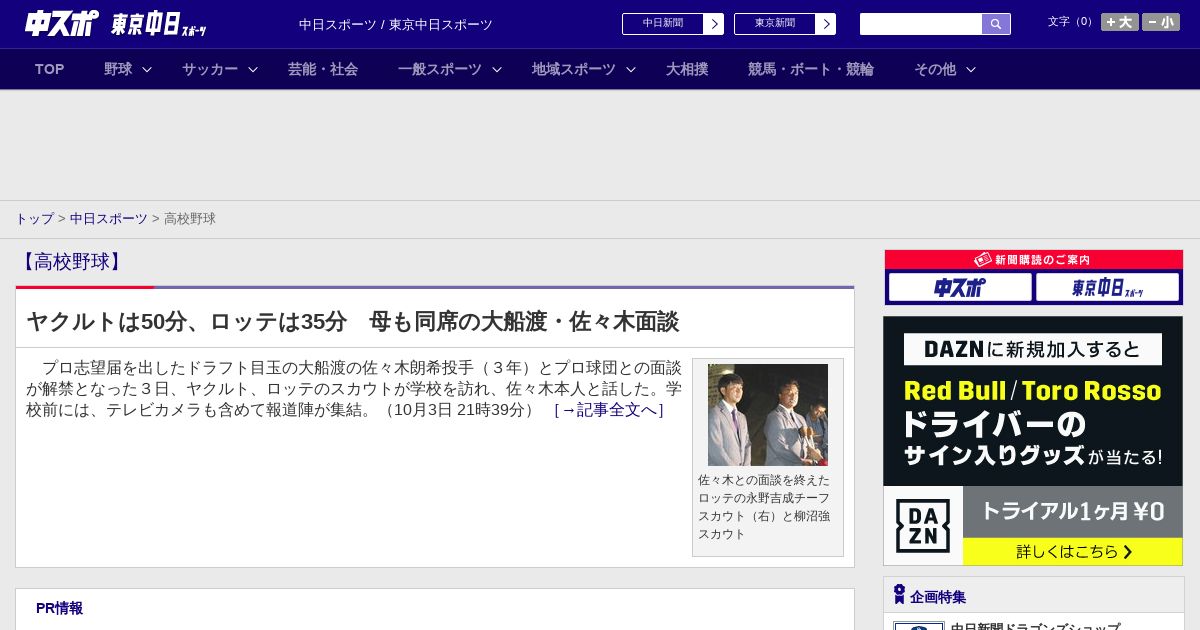The image size is (1200, 630).
Task: Open the 中日新聞 link button
Action: click(x=662, y=24)
